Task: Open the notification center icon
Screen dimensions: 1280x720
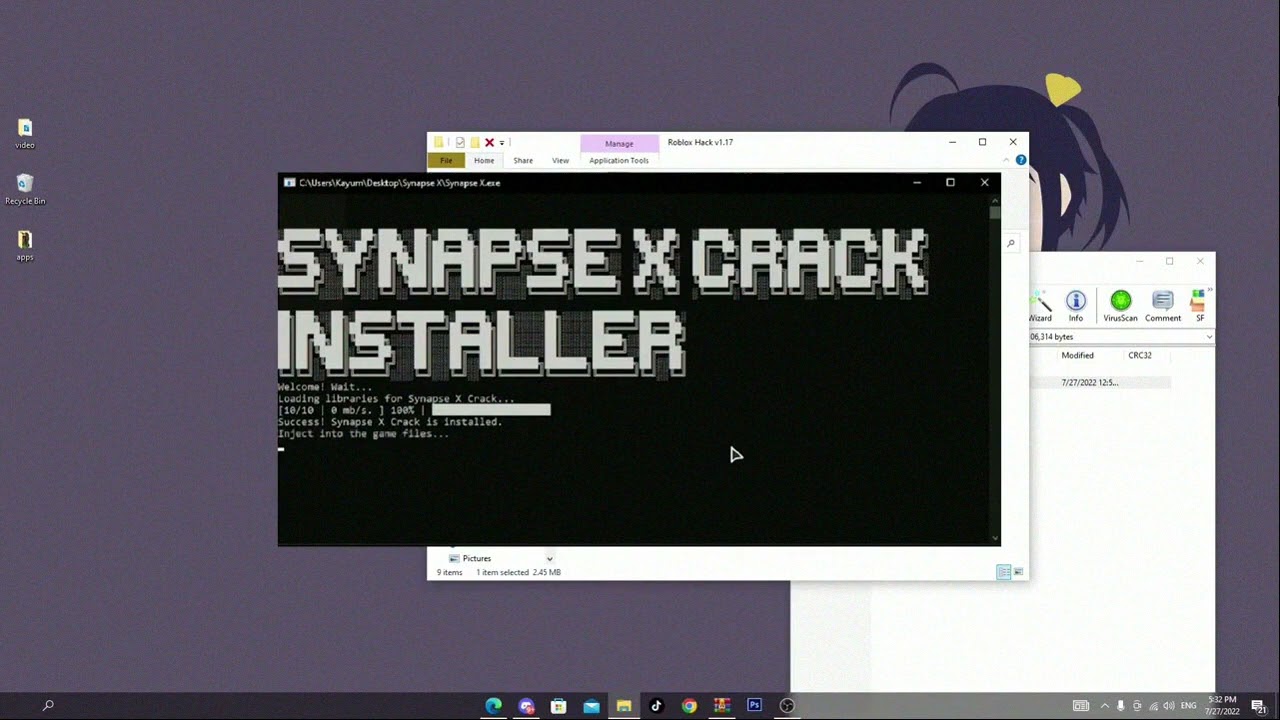Action: tap(1259, 706)
